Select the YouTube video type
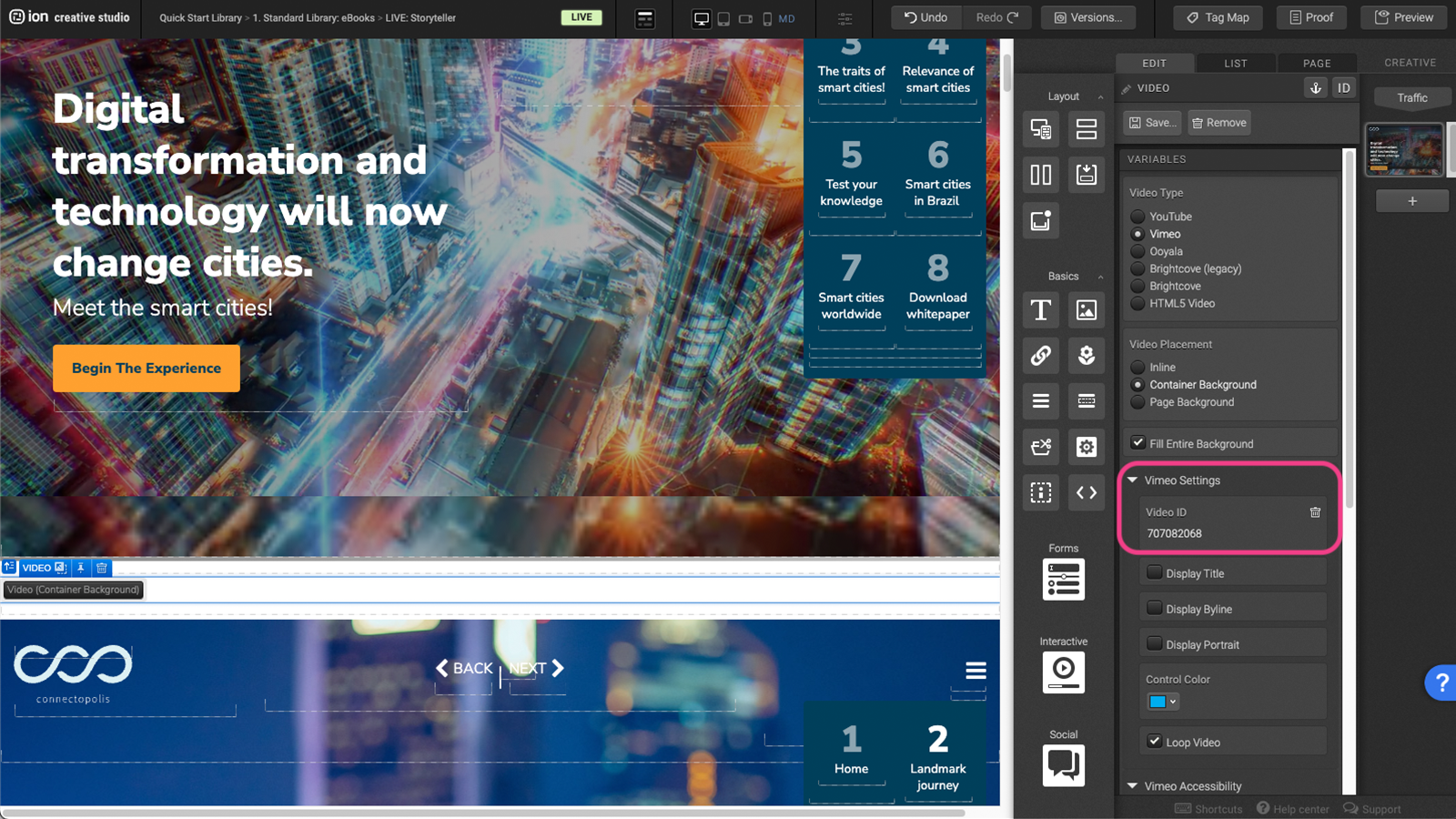Screen dimensions: 1456x819 point(1137,217)
